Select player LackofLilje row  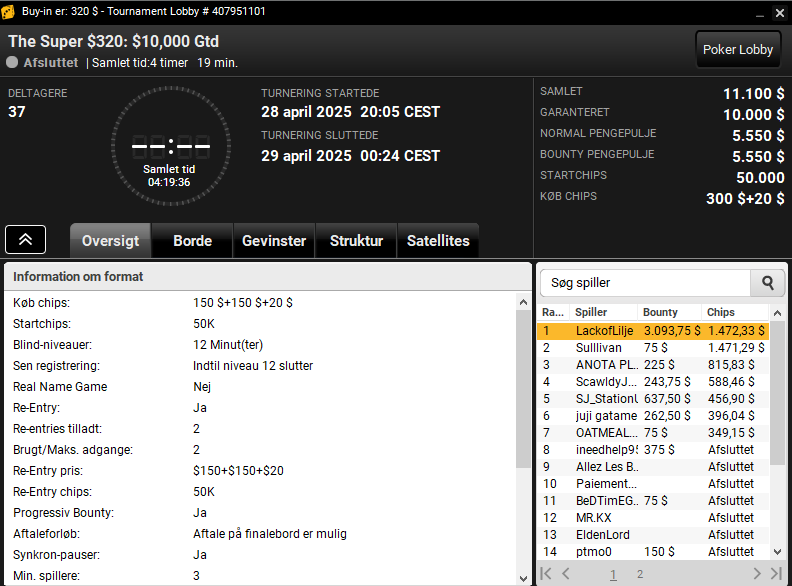653,331
